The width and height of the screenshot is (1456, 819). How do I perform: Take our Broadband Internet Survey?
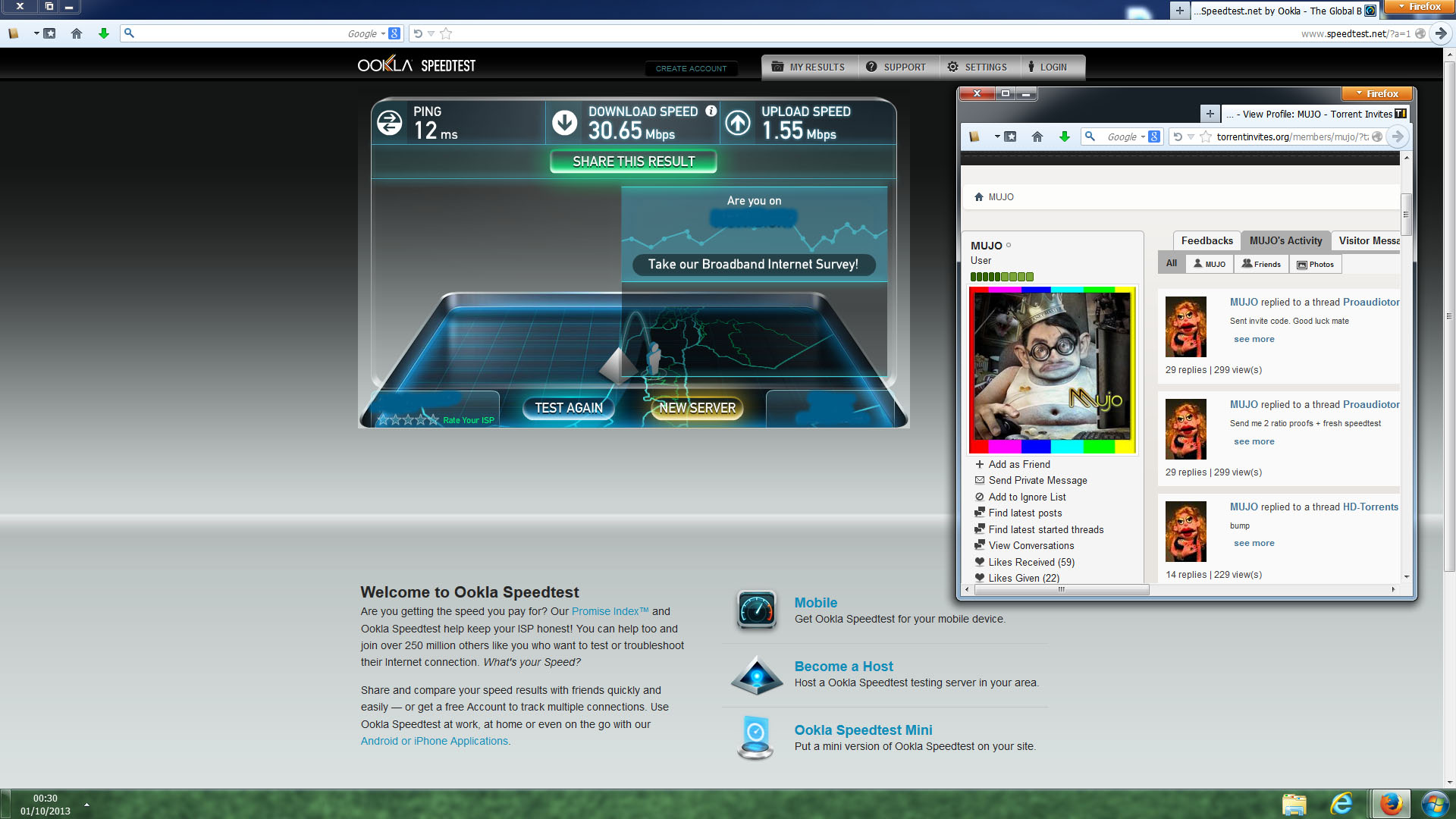(x=753, y=264)
